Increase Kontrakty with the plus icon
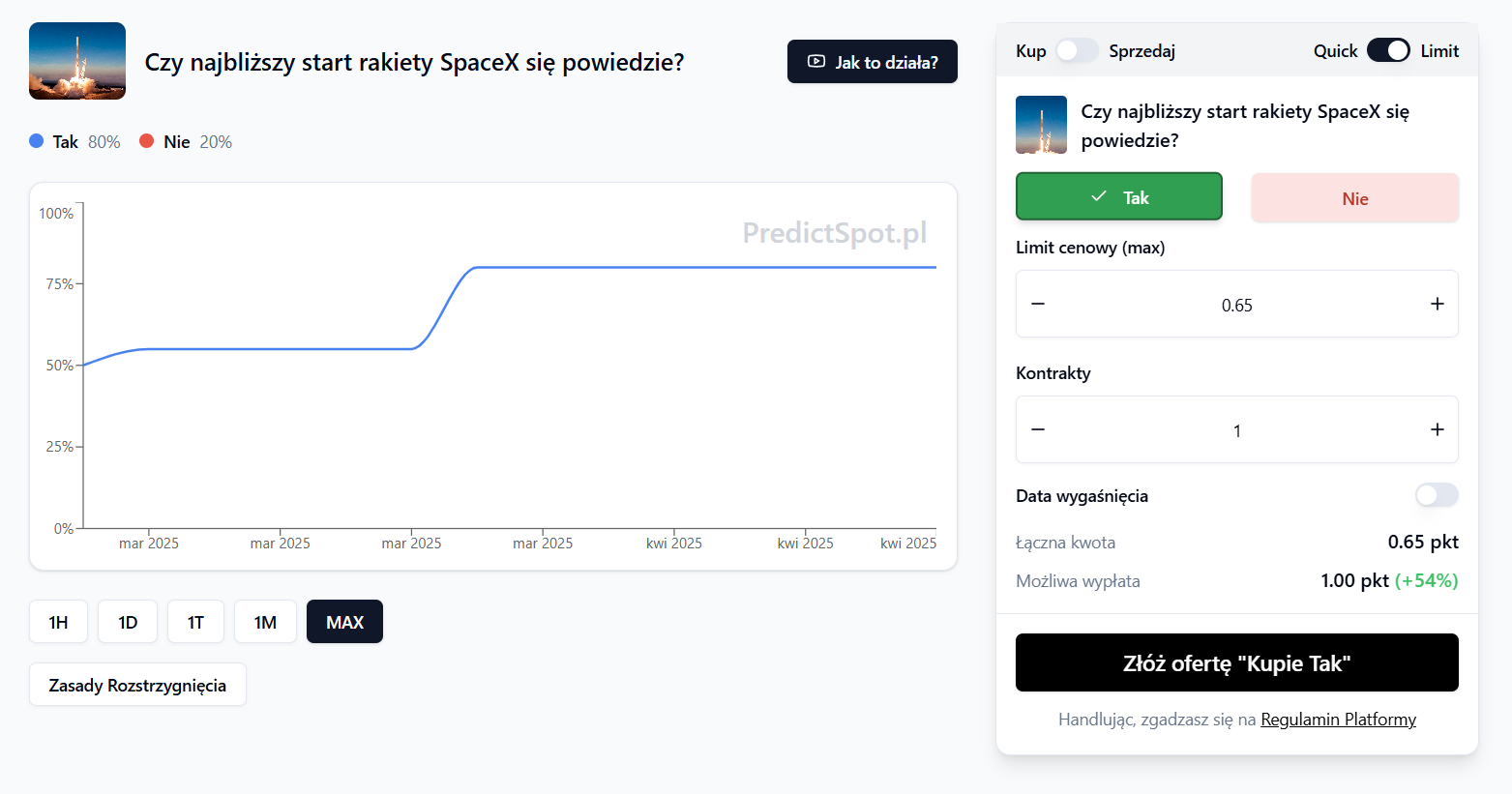This screenshot has width=1512, height=794. [1437, 429]
